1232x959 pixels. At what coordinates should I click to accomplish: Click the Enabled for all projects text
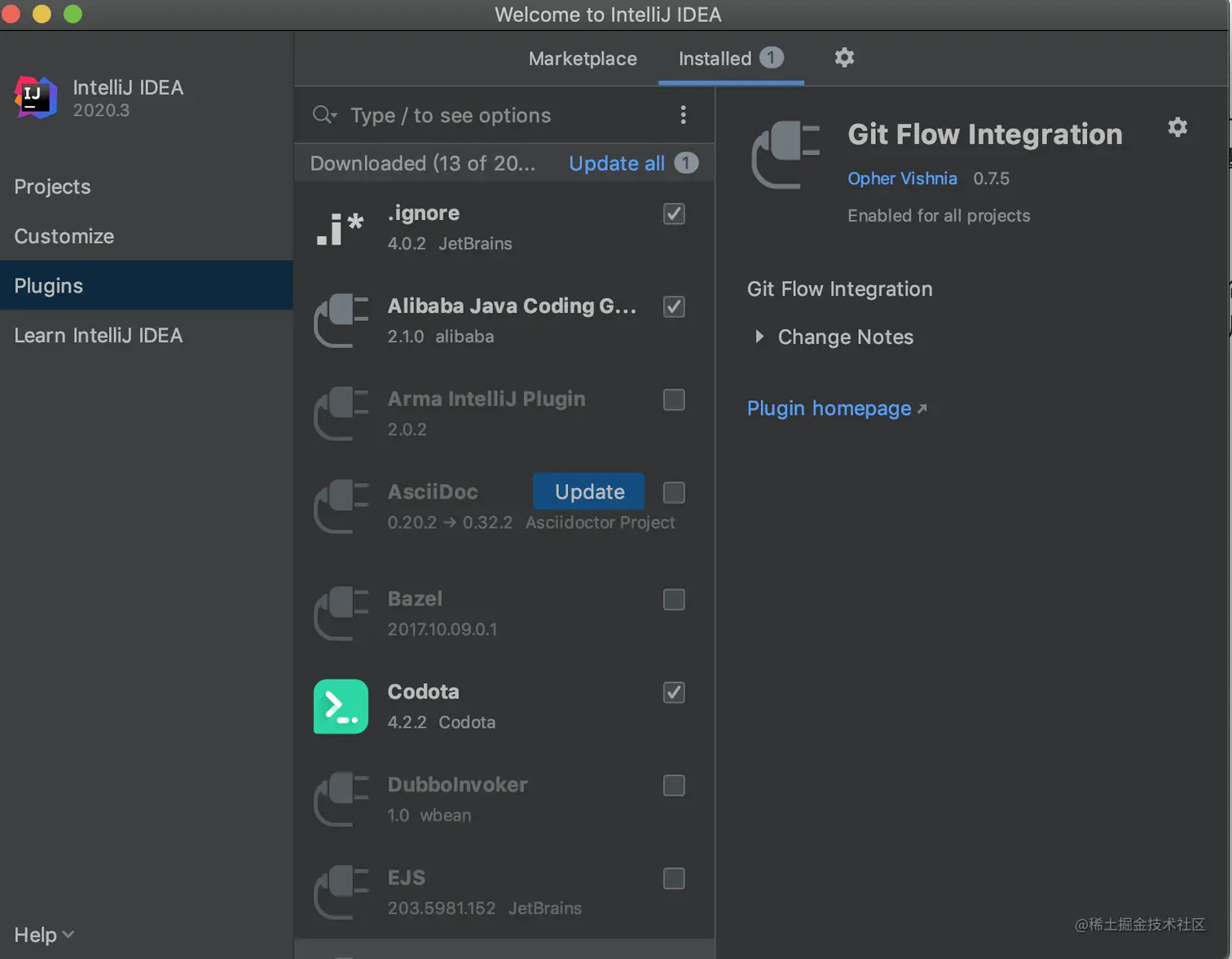pos(939,216)
